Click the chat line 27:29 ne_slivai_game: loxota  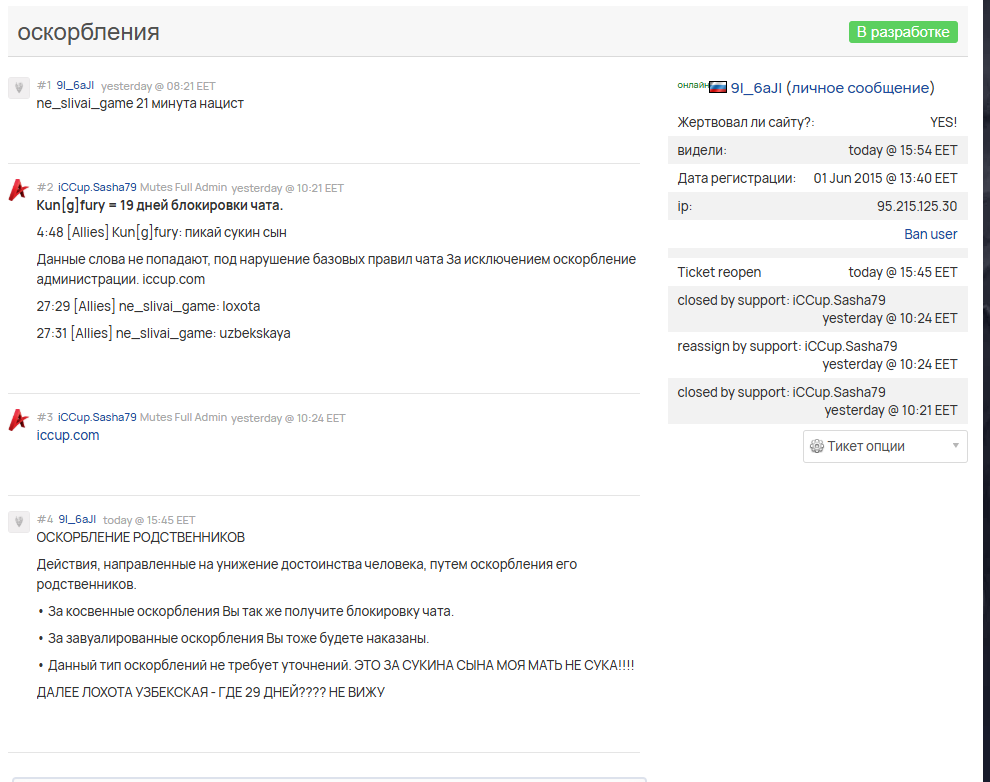click(148, 306)
